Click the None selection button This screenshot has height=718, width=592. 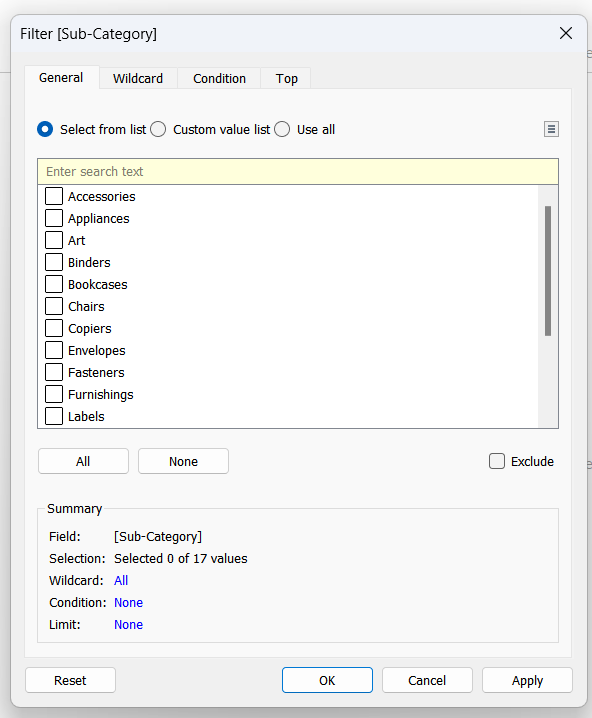coord(183,461)
